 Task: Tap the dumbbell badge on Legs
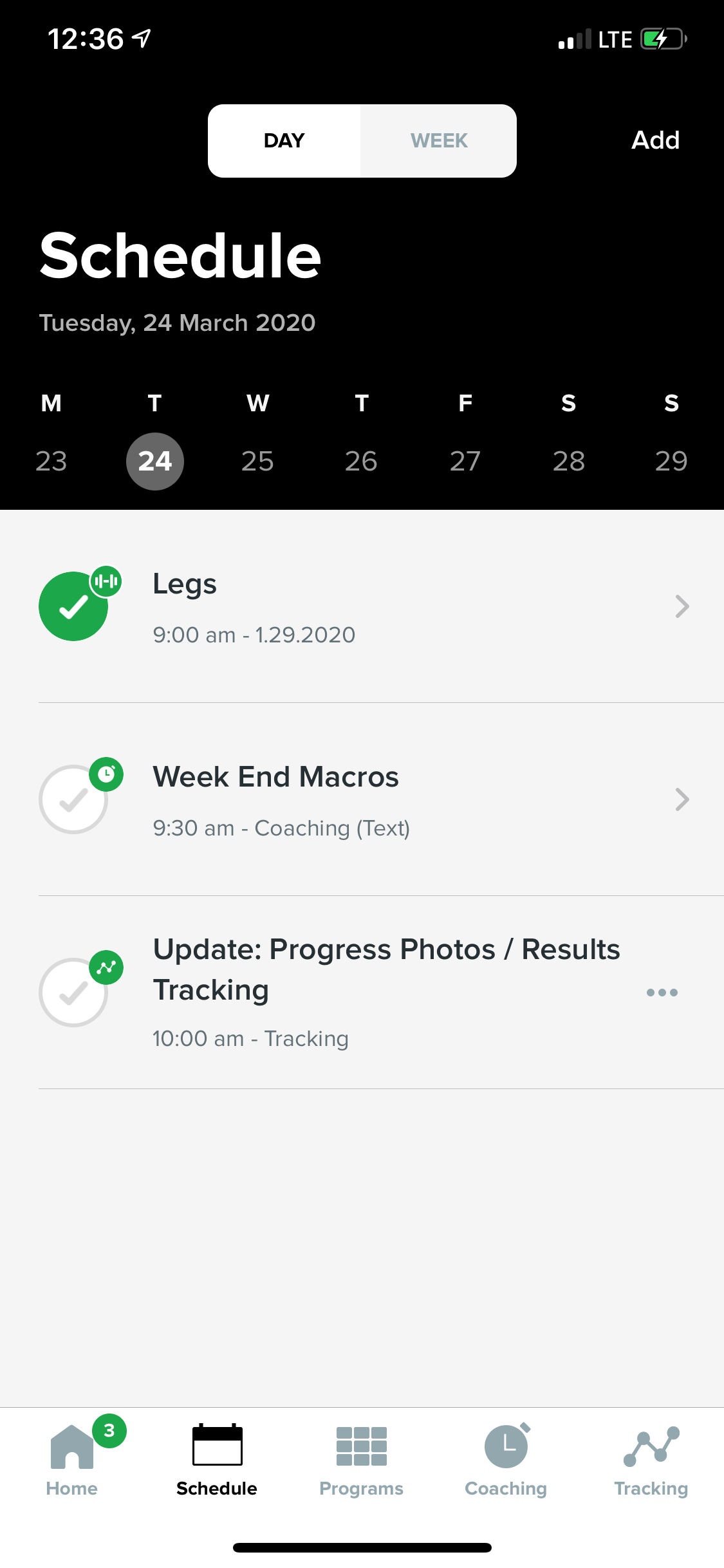tap(106, 582)
